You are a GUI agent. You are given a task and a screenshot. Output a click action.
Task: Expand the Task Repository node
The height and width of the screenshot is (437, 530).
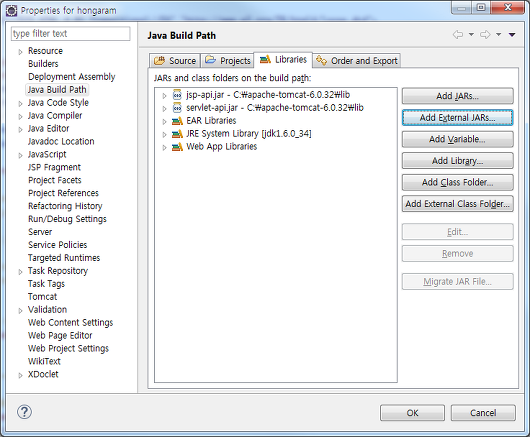tap(20, 272)
